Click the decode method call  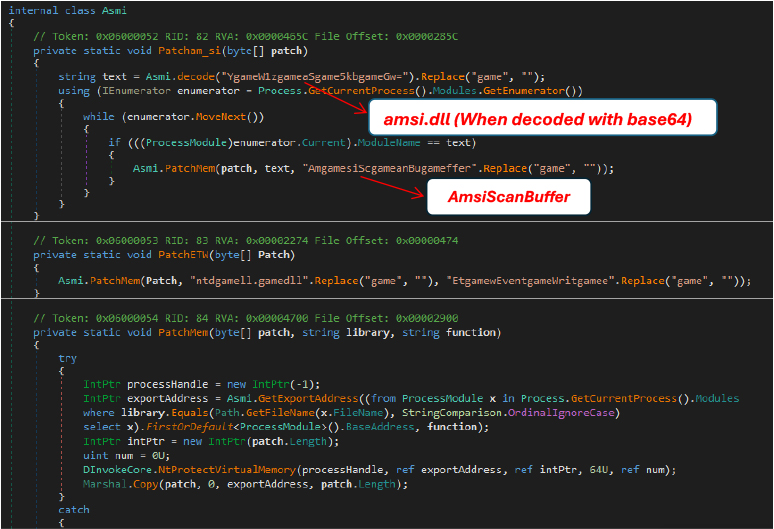pos(195,76)
